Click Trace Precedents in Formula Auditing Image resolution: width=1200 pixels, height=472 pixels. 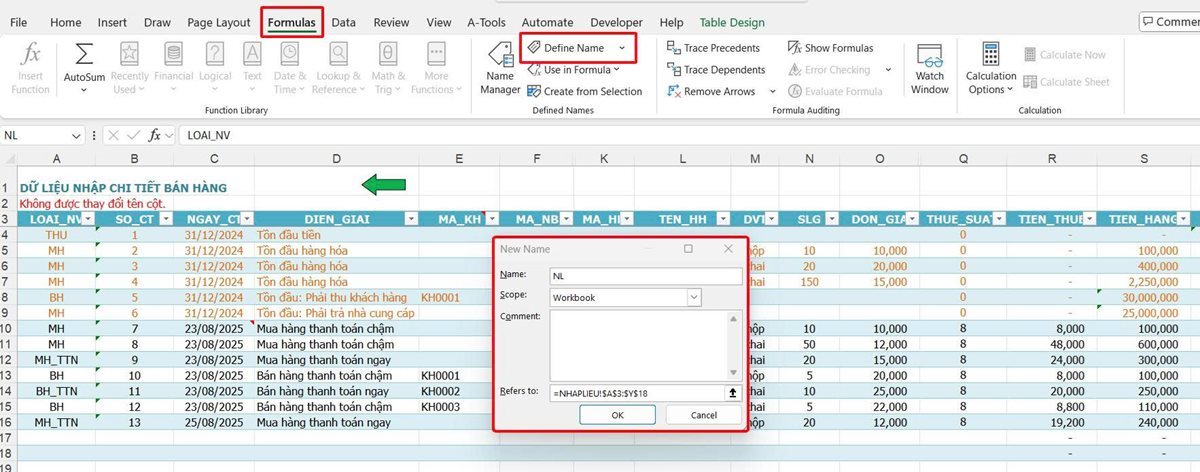pyautogui.click(x=713, y=48)
